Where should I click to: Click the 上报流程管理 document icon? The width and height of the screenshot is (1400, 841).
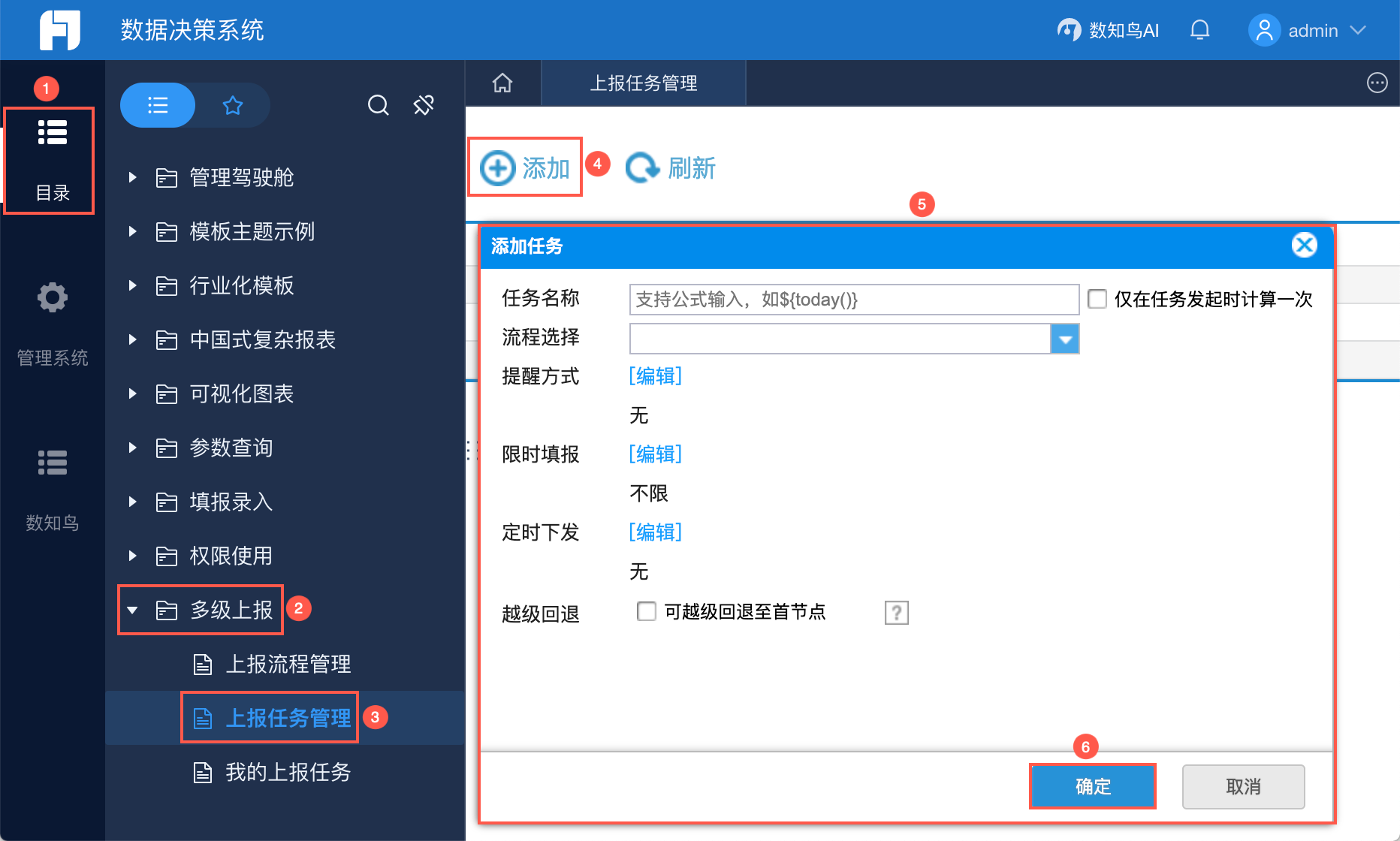click(x=203, y=664)
